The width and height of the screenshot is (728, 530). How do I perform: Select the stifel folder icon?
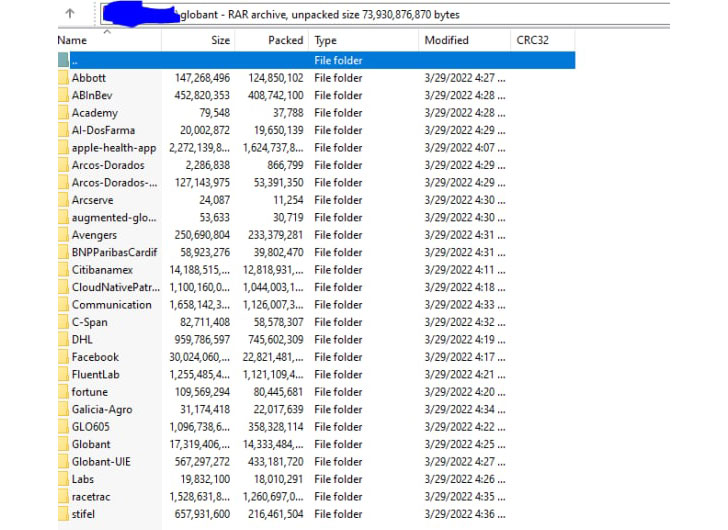(x=63, y=514)
